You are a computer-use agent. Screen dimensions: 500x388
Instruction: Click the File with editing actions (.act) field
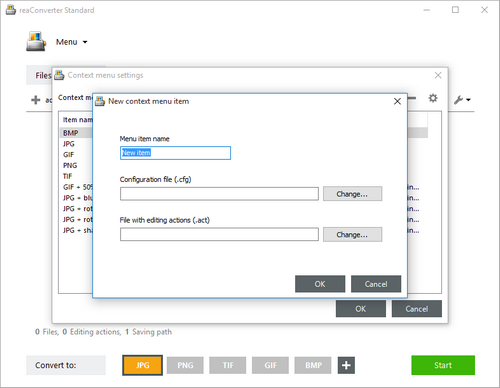click(219, 234)
